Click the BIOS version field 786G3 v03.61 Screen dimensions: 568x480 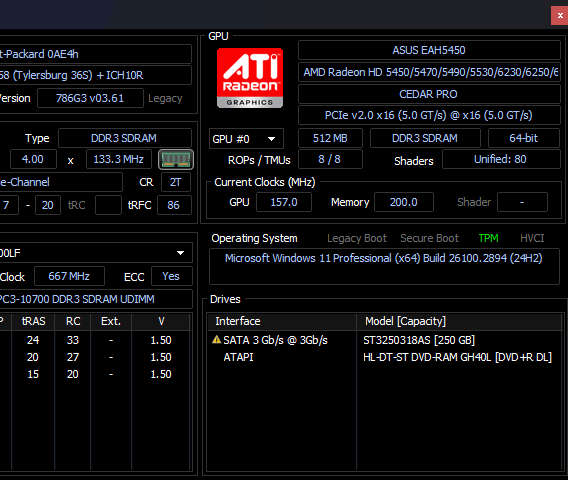coord(90,98)
